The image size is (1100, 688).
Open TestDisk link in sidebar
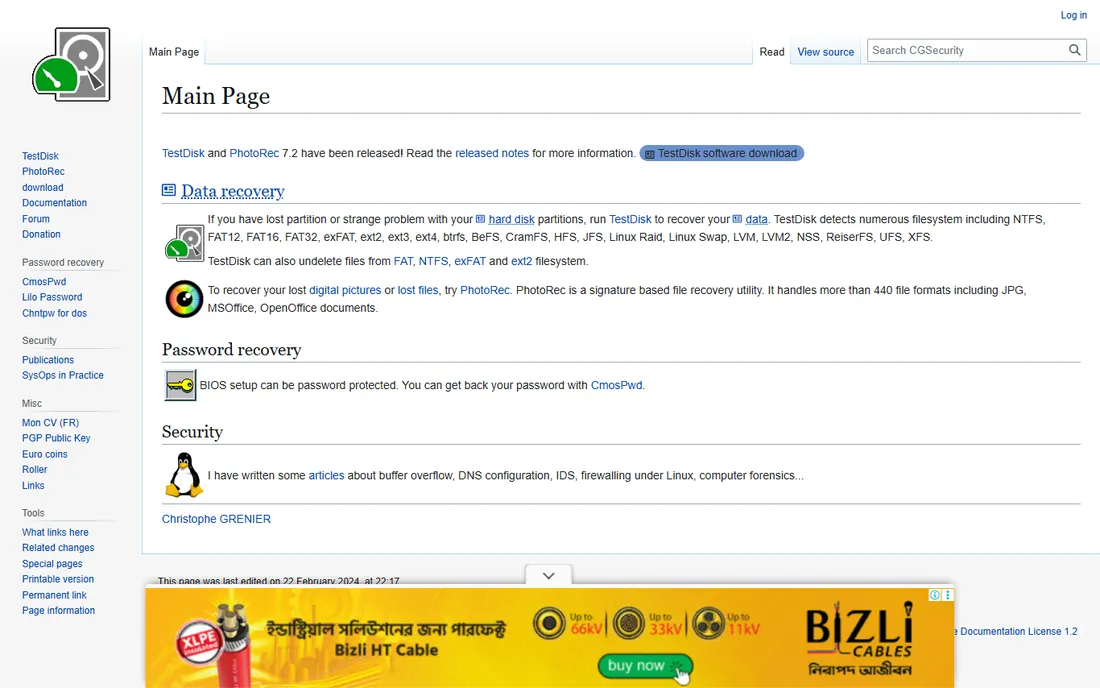[40, 156]
